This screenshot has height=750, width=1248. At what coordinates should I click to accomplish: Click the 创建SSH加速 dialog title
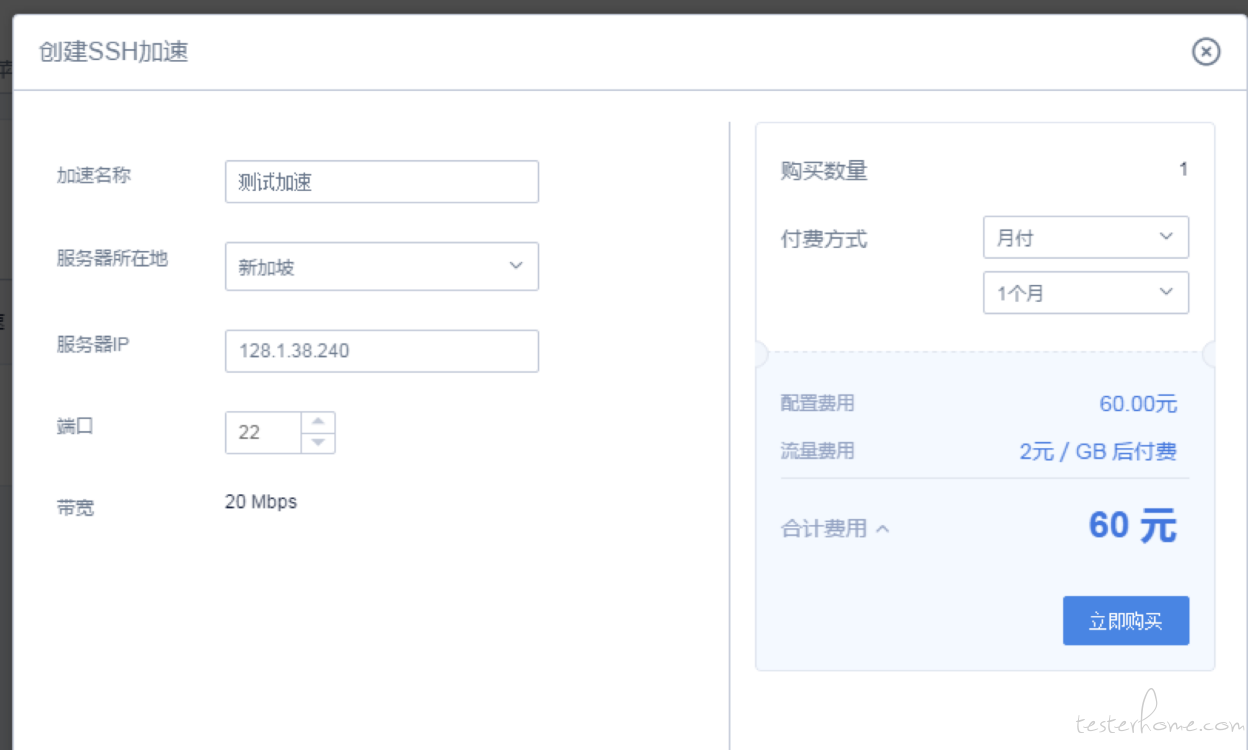click(113, 52)
